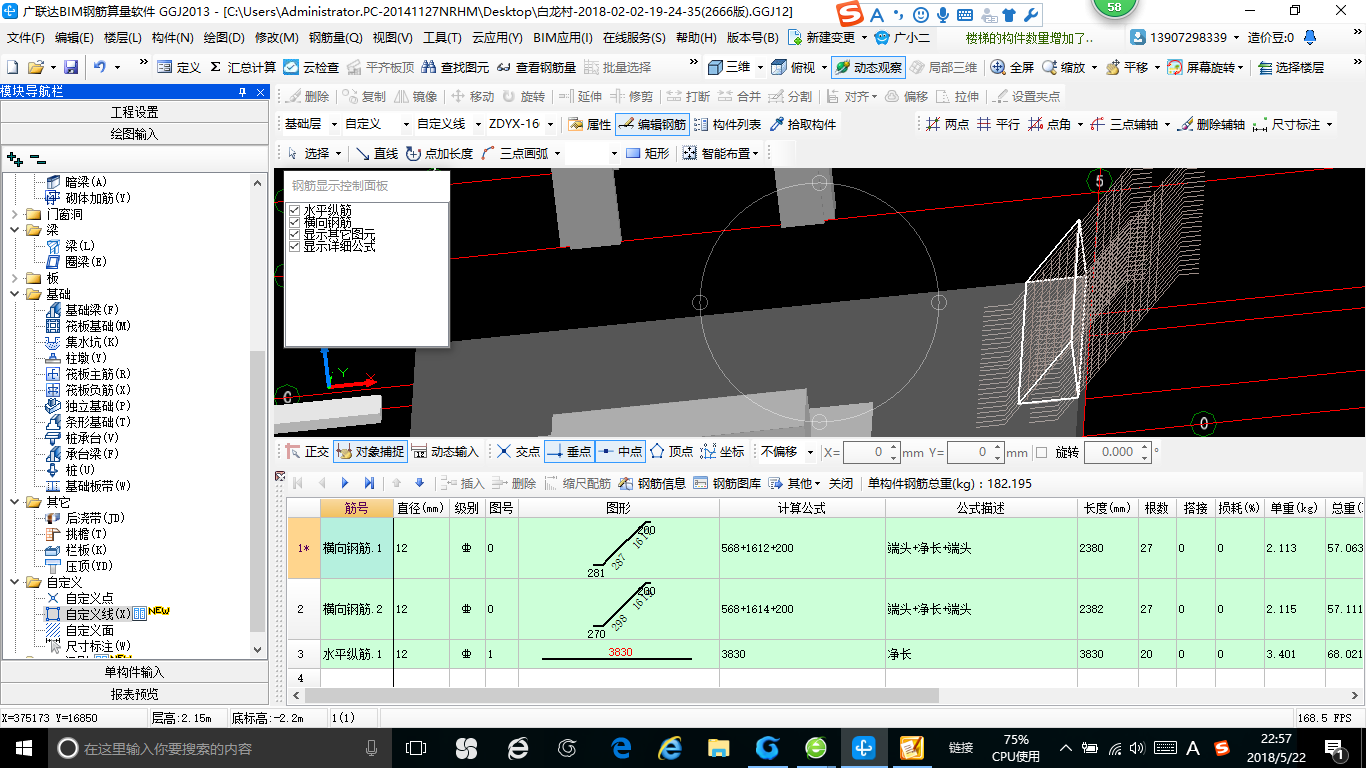1366x768 pixels.
Task: Open the 文件(F) menu
Action: click(26, 38)
